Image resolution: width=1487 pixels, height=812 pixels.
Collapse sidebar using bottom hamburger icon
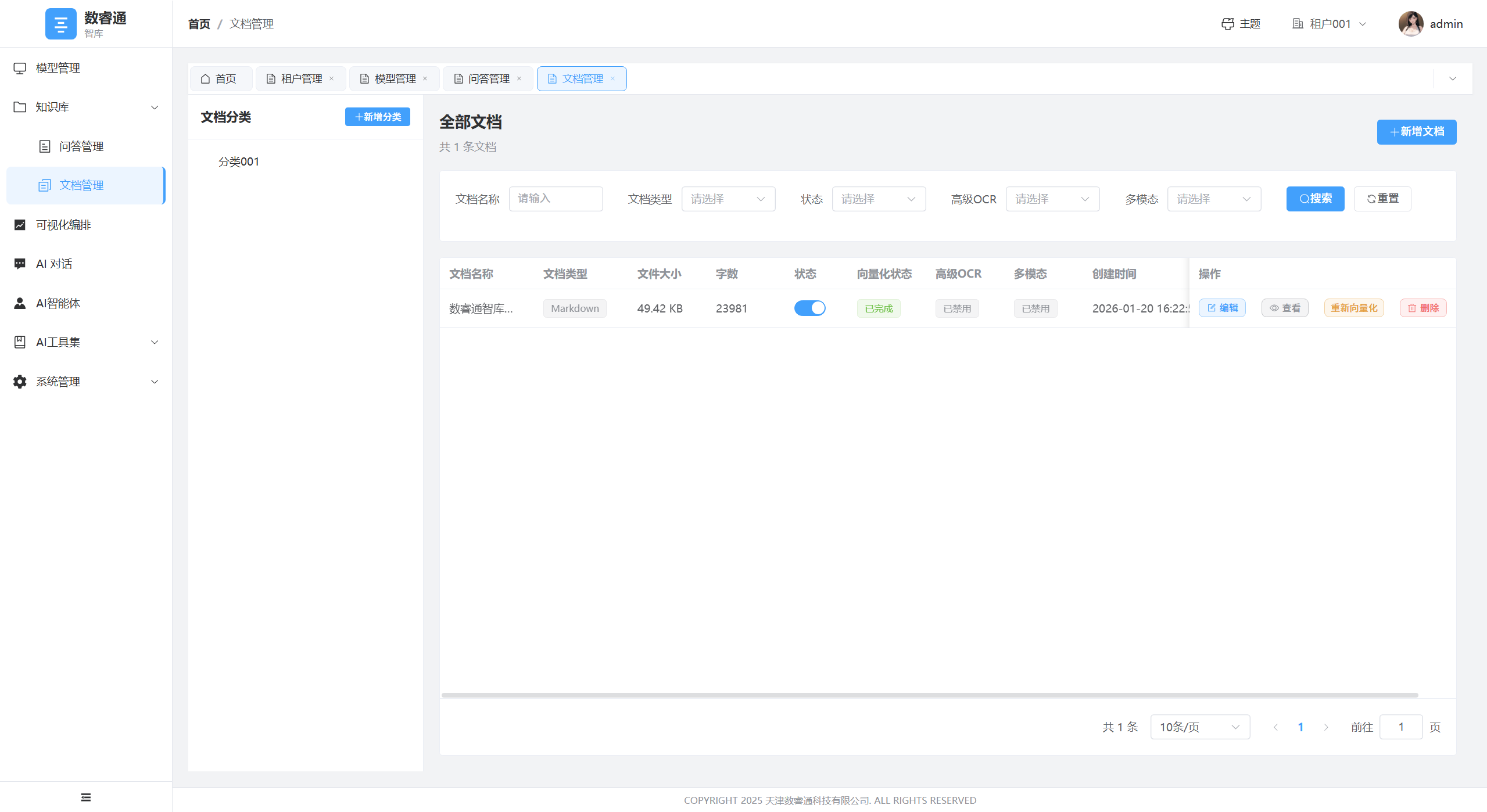click(x=86, y=797)
